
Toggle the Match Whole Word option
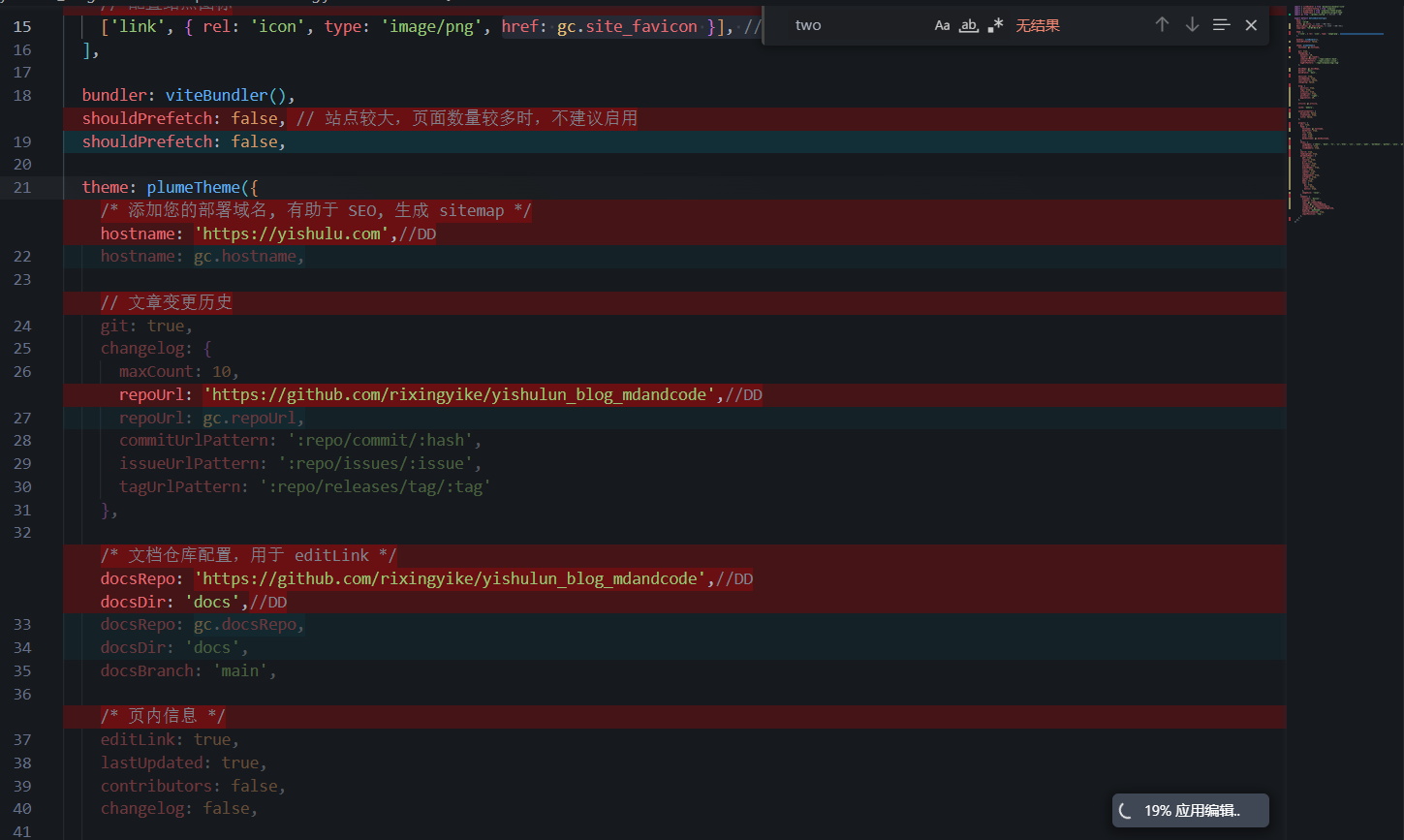[968, 25]
